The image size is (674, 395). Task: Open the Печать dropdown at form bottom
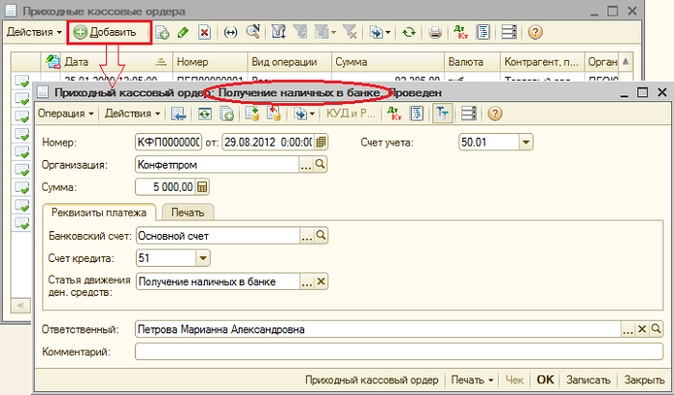point(472,380)
